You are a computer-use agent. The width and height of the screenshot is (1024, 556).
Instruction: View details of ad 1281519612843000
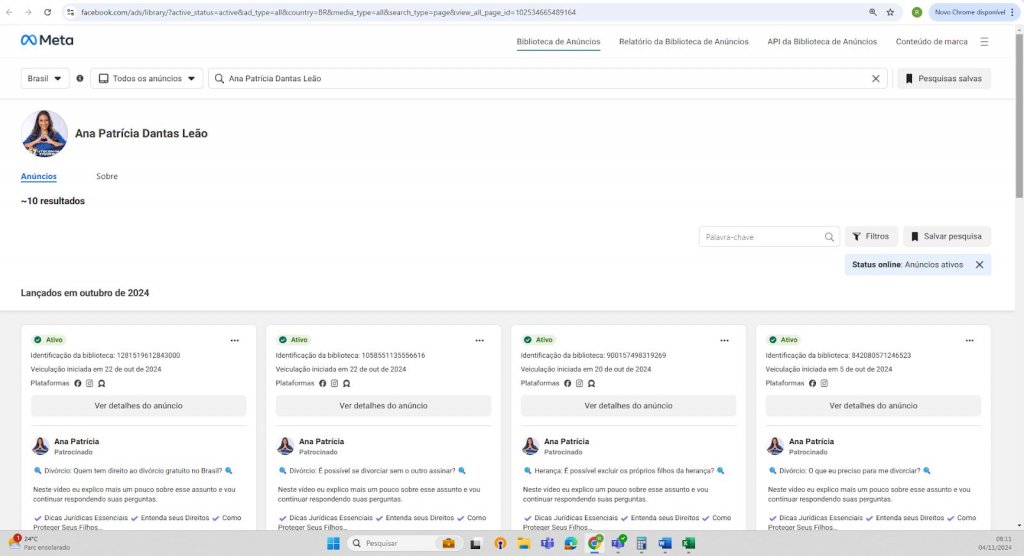click(x=138, y=406)
